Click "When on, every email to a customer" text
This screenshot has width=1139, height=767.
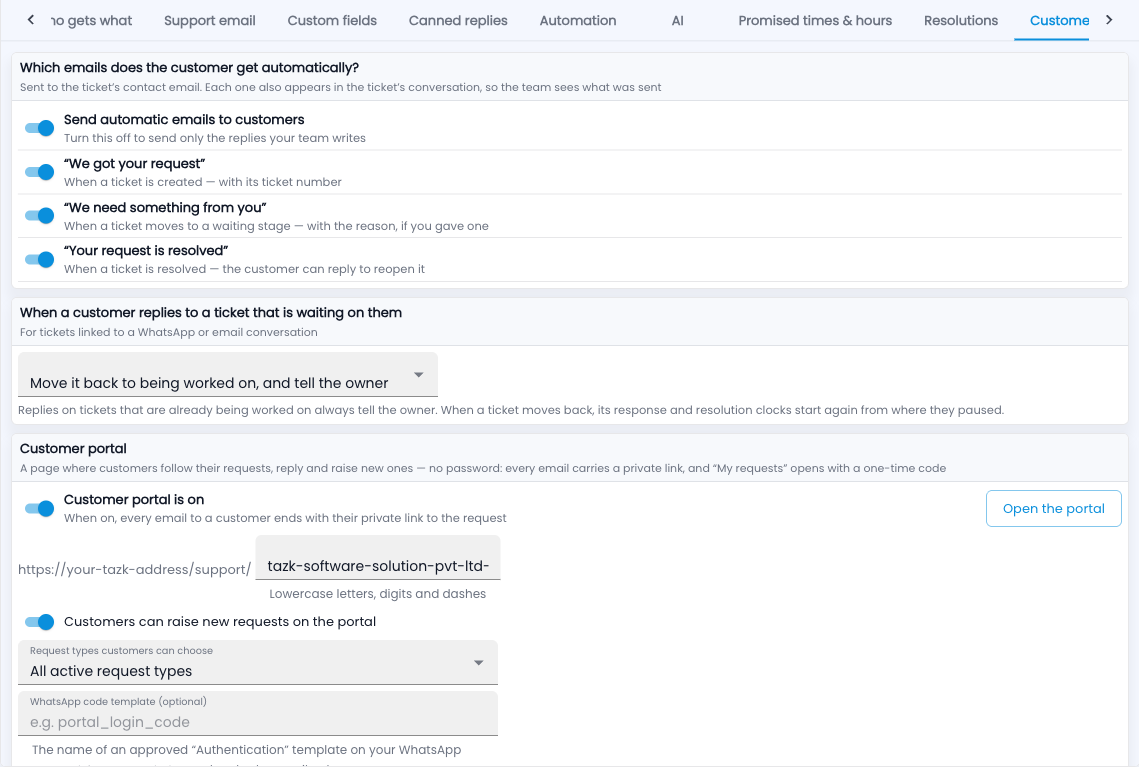pos(285,518)
